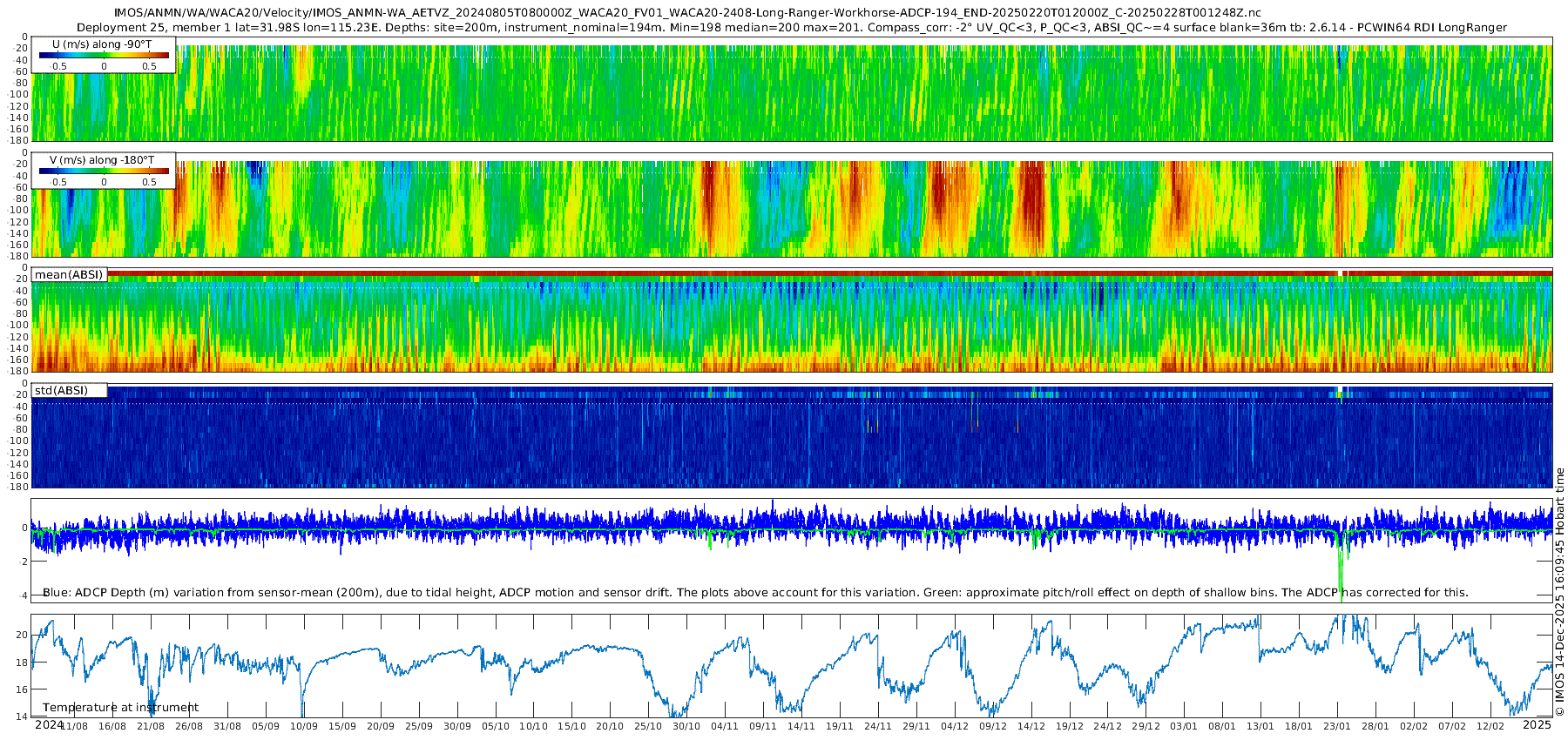This screenshot has height=740, width=1568.
Task: Select the 2025 year label on time axis
Action: 1537,725
